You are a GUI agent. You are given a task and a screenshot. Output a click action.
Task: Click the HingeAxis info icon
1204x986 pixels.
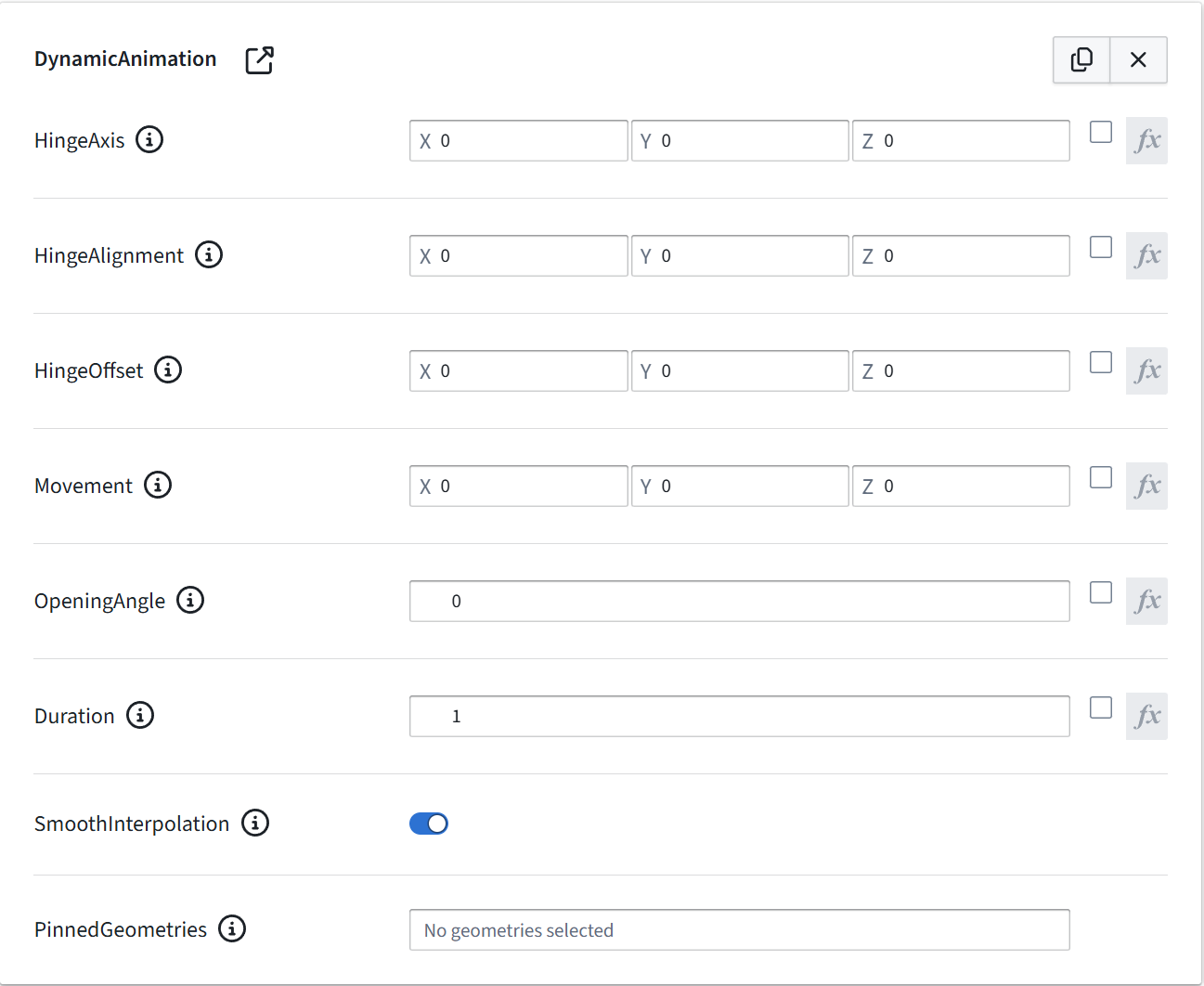151,139
